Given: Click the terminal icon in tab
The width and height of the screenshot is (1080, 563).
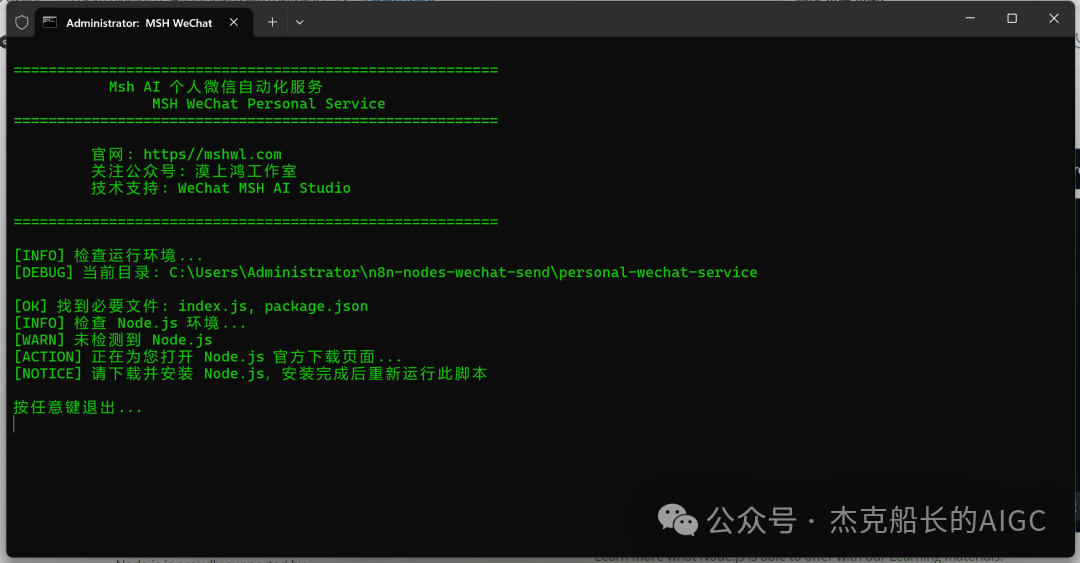Looking at the screenshot, I should (x=50, y=22).
